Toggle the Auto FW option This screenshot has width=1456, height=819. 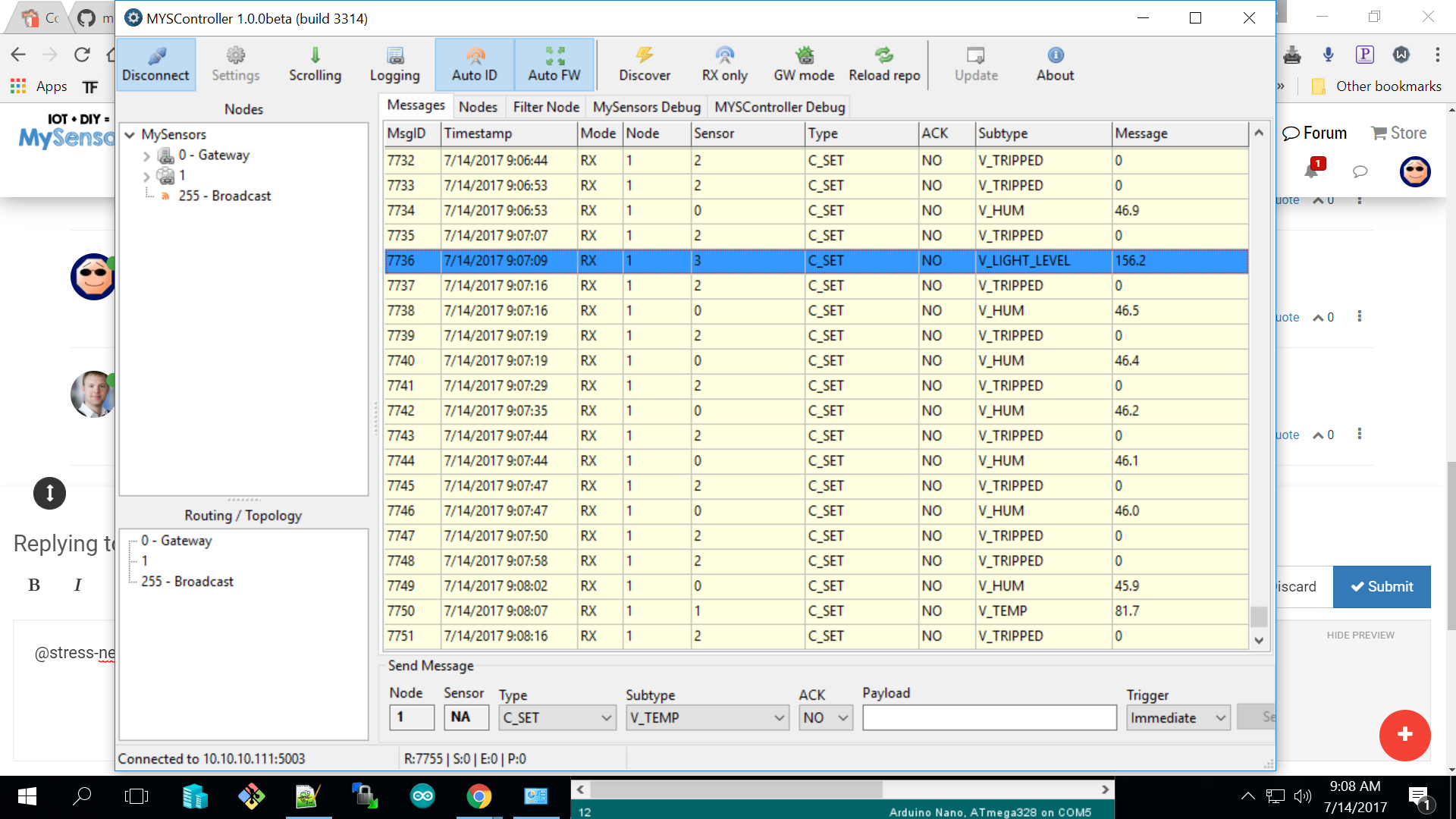(x=554, y=64)
